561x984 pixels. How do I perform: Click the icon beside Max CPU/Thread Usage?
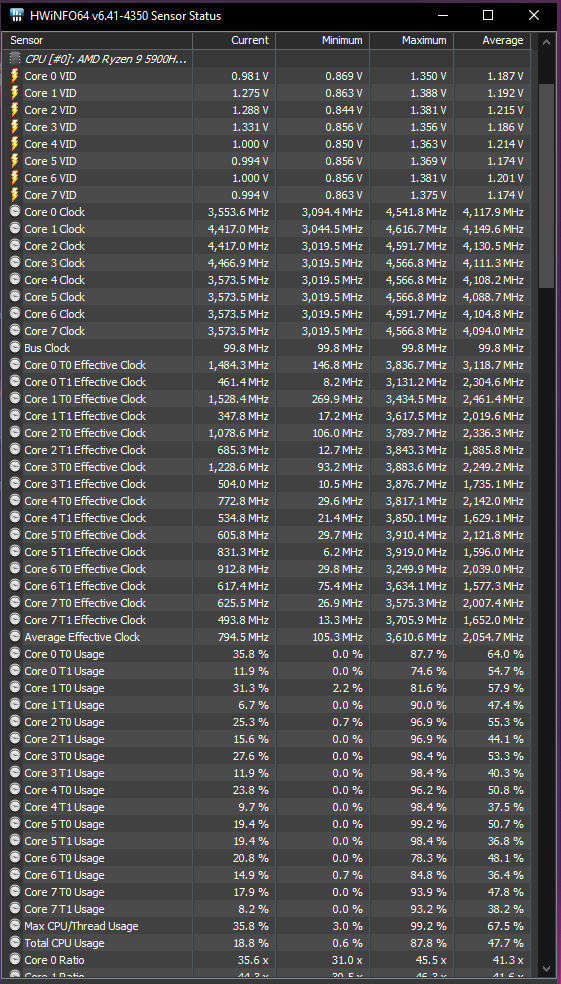tap(15, 926)
